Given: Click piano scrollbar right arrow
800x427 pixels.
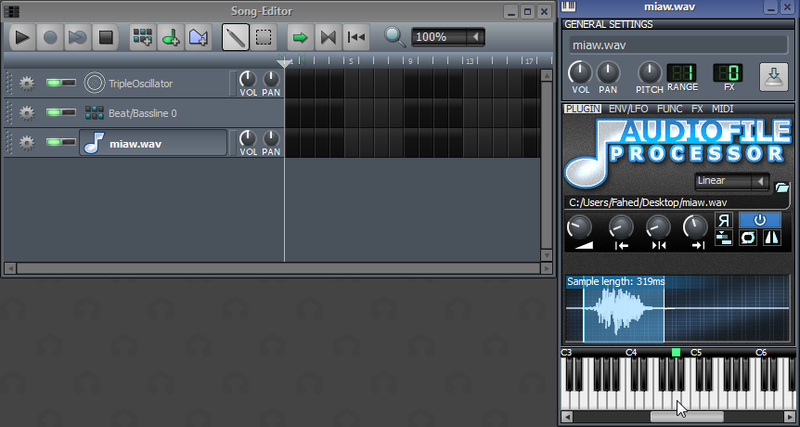Looking at the screenshot, I should click(x=789, y=416).
